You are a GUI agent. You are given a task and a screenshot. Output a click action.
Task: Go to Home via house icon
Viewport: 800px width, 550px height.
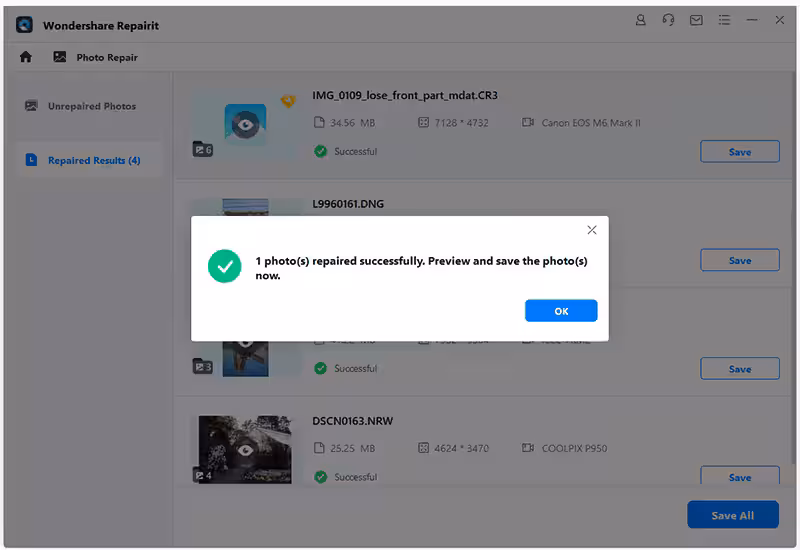point(26,57)
